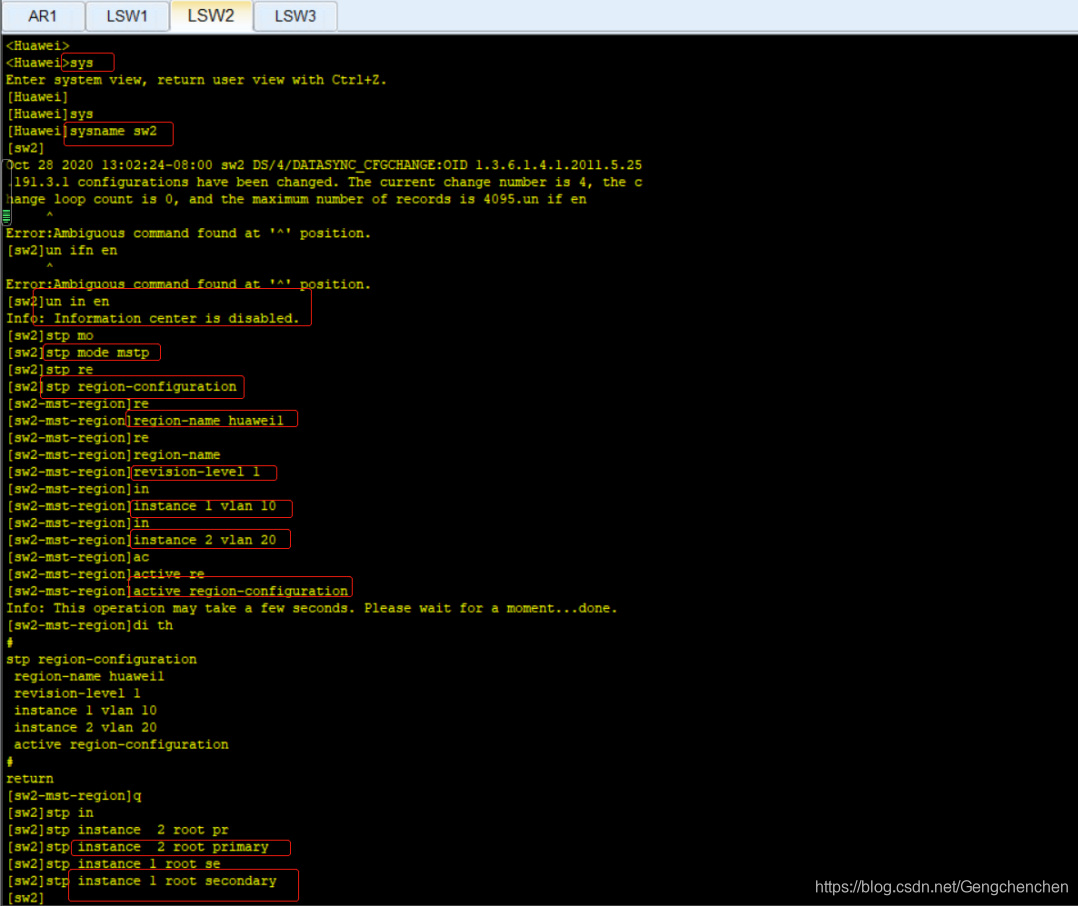Click the 'sysname sw2' command text
This screenshot has height=906, width=1078.
pyautogui.click(x=113, y=131)
